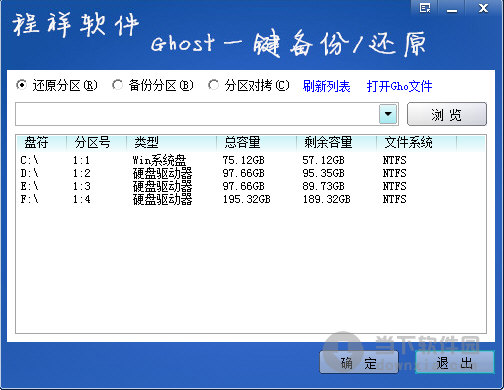This screenshot has height=390, width=504.
Task: Click the 确定 confirm button
Action: (x=359, y=363)
